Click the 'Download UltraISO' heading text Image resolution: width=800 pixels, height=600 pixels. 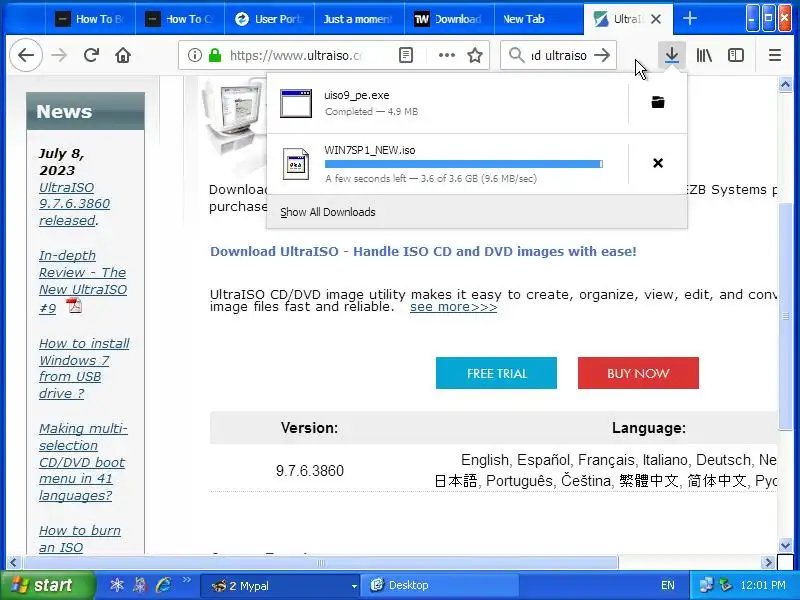423,252
